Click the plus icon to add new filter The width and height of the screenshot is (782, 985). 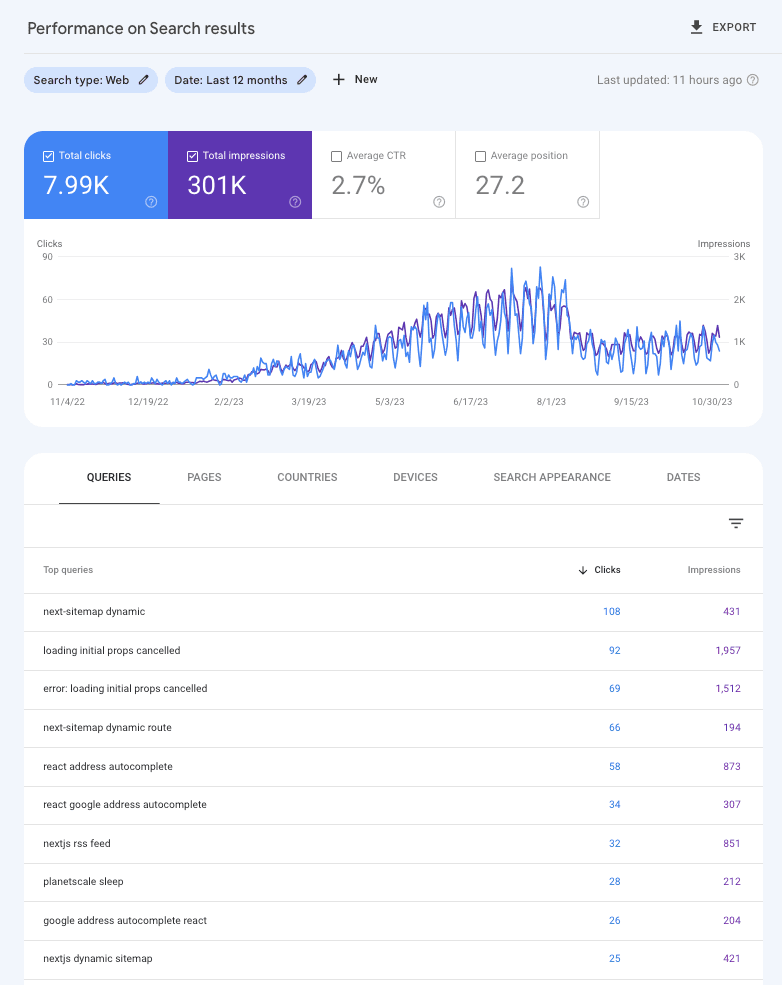[339, 80]
